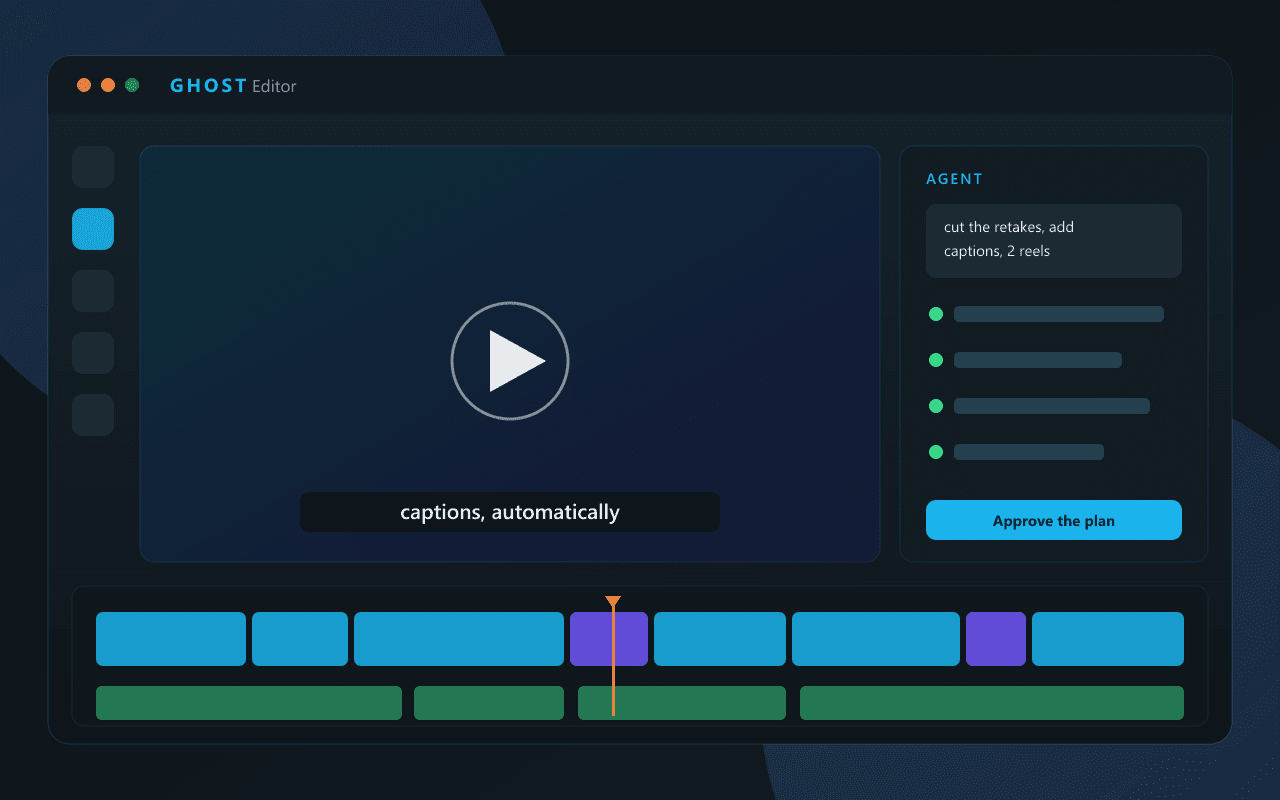Select the blue clip right after the playhead's purple clip

point(720,639)
